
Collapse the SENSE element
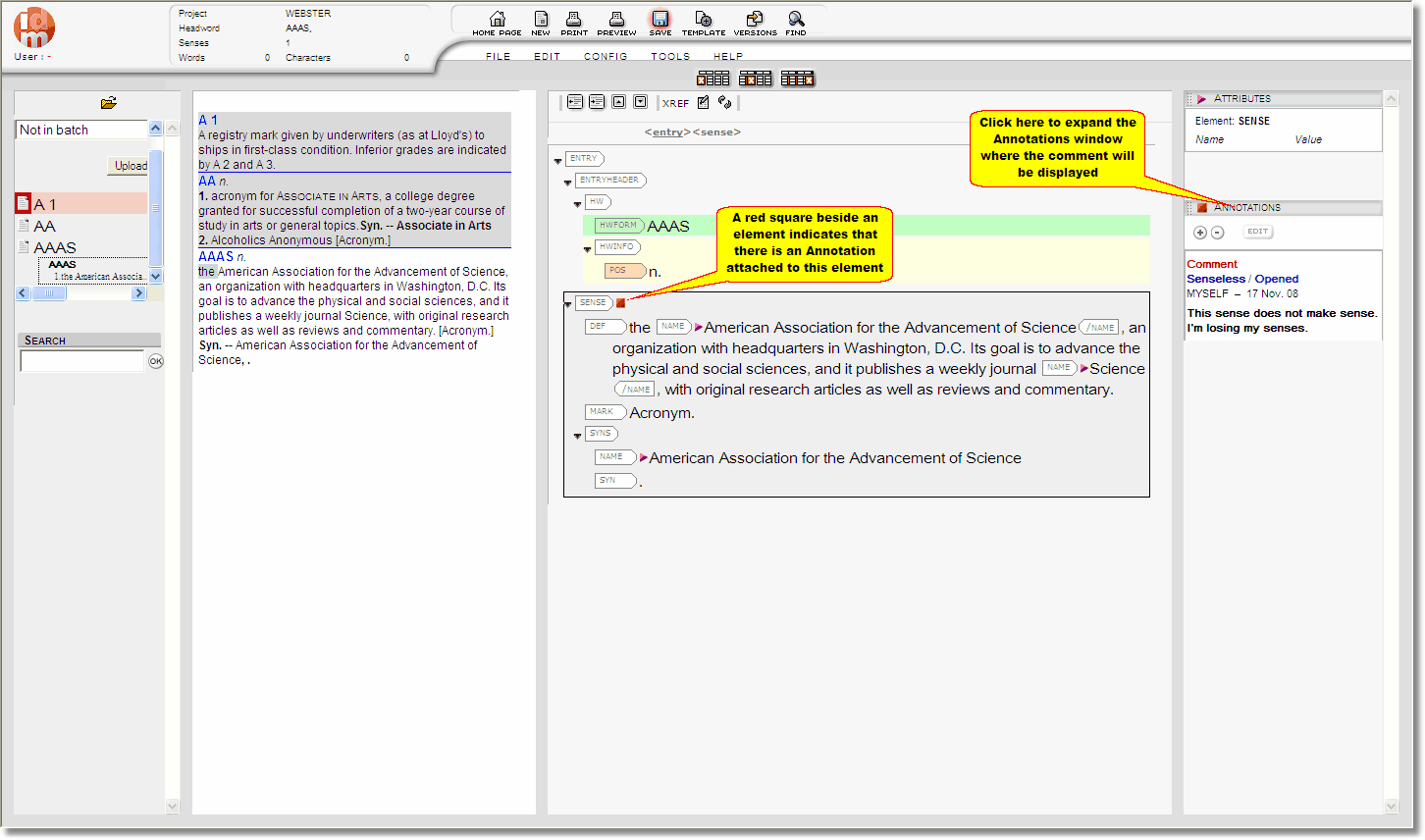tap(568, 305)
